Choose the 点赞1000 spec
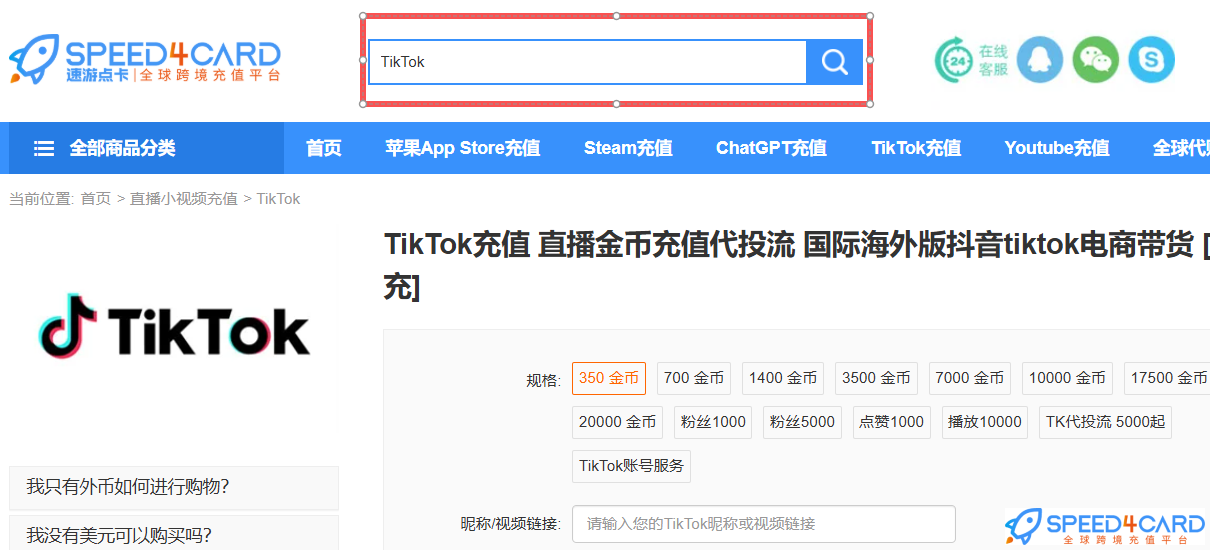Image resolution: width=1210 pixels, height=550 pixels. click(891, 422)
